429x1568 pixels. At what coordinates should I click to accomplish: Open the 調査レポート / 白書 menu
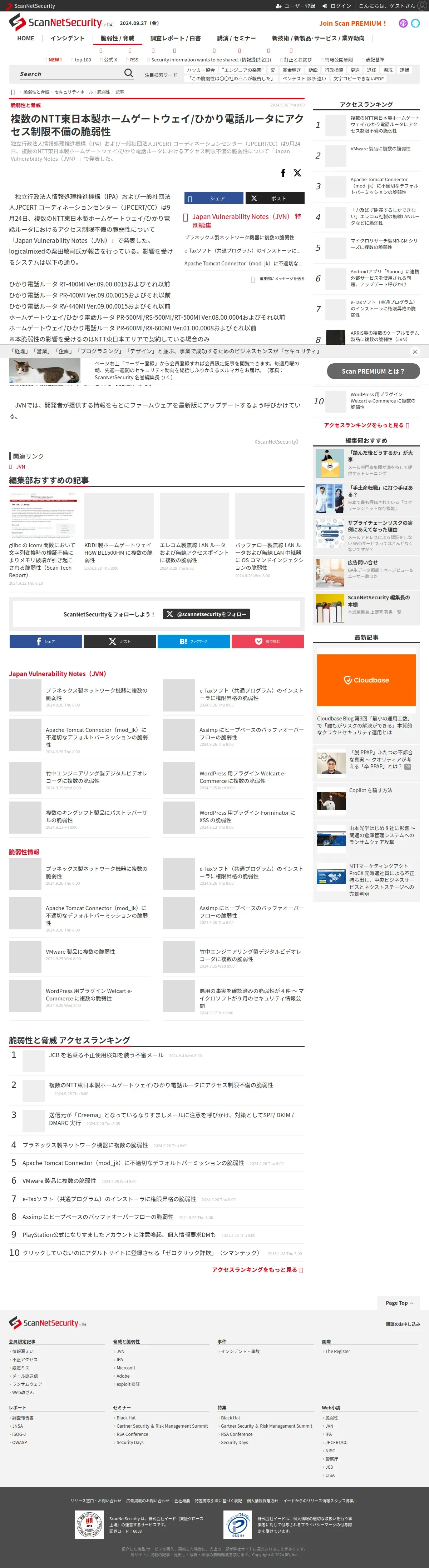click(176, 38)
